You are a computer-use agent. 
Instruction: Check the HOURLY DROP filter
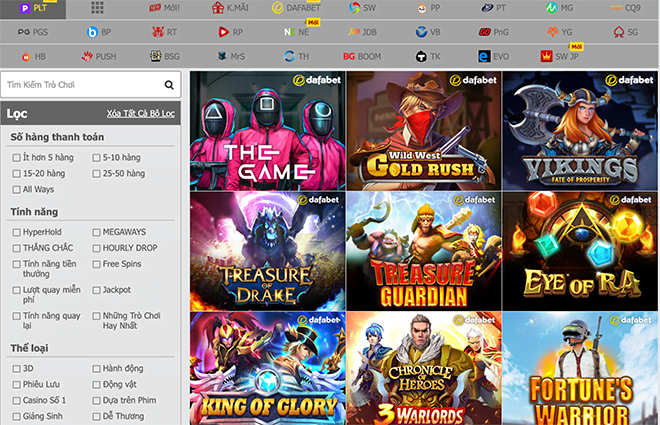point(97,248)
